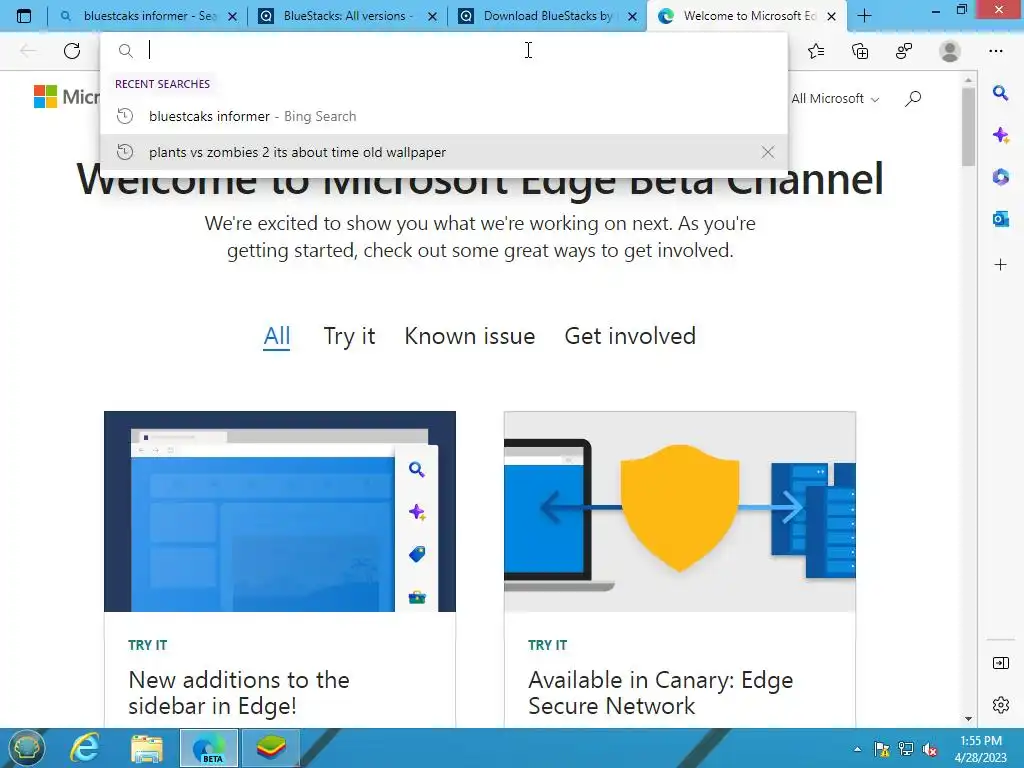The width and height of the screenshot is (1024, 768).
Task: Open the taskbar clock and date
Action: tap(981, 749)
